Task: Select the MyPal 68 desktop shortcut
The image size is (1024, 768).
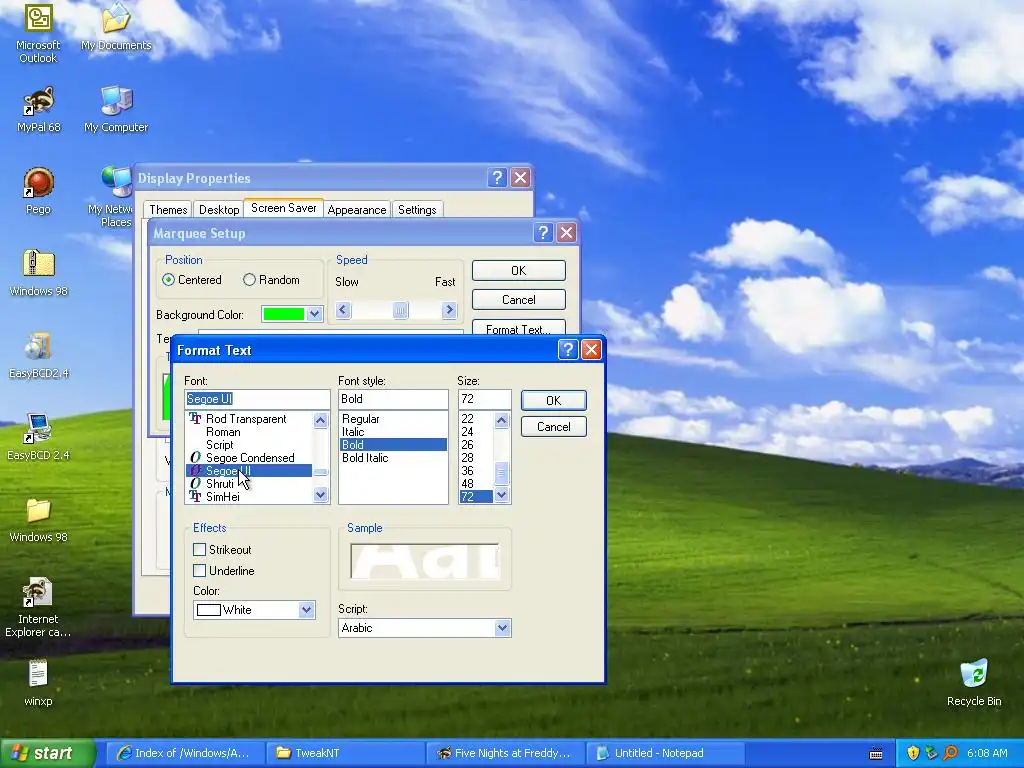Action: coord(39,110)
